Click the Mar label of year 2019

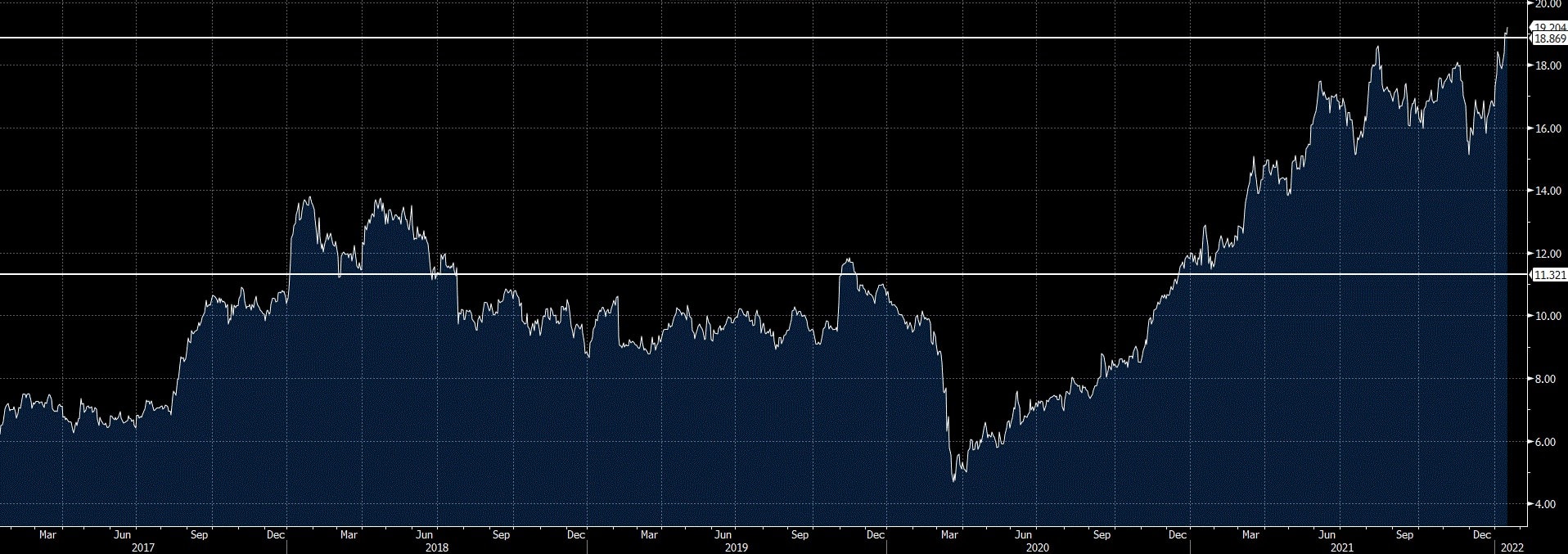pyautogui.click(x=649, y=535)
